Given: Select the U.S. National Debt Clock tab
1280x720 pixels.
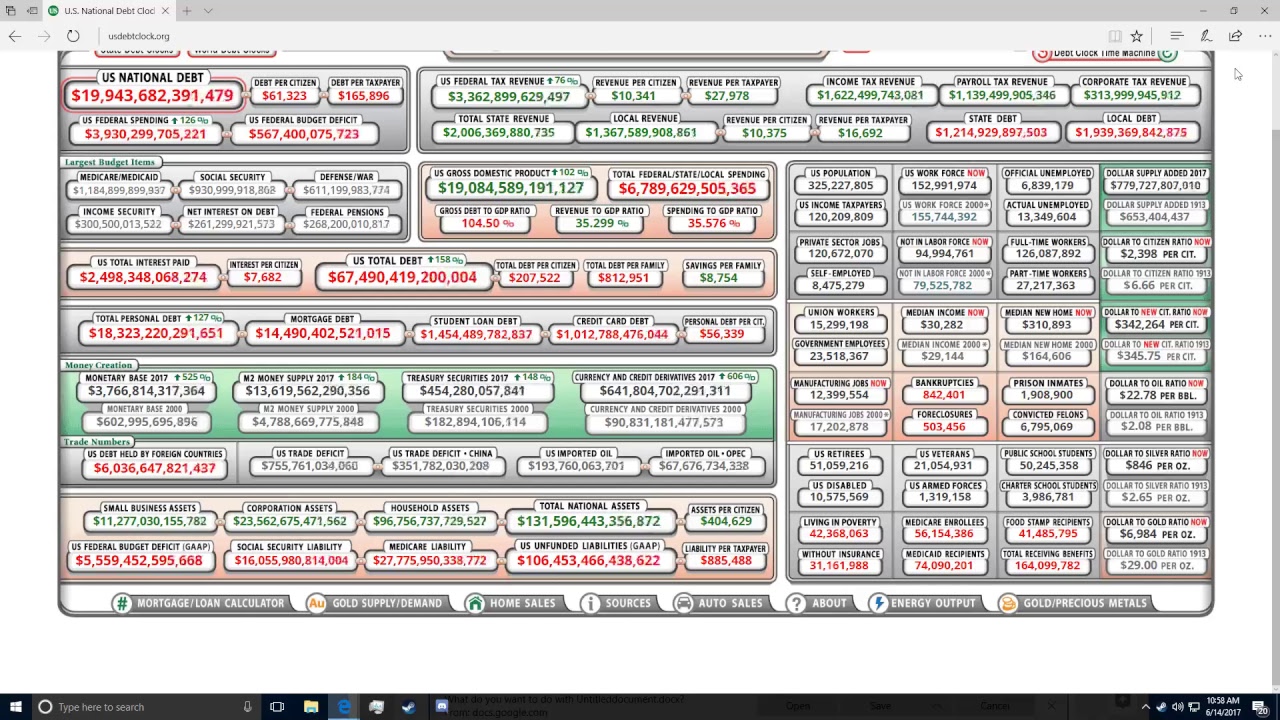Looking at the screenshot, I should pyautogui.click(x=109, y=11).
